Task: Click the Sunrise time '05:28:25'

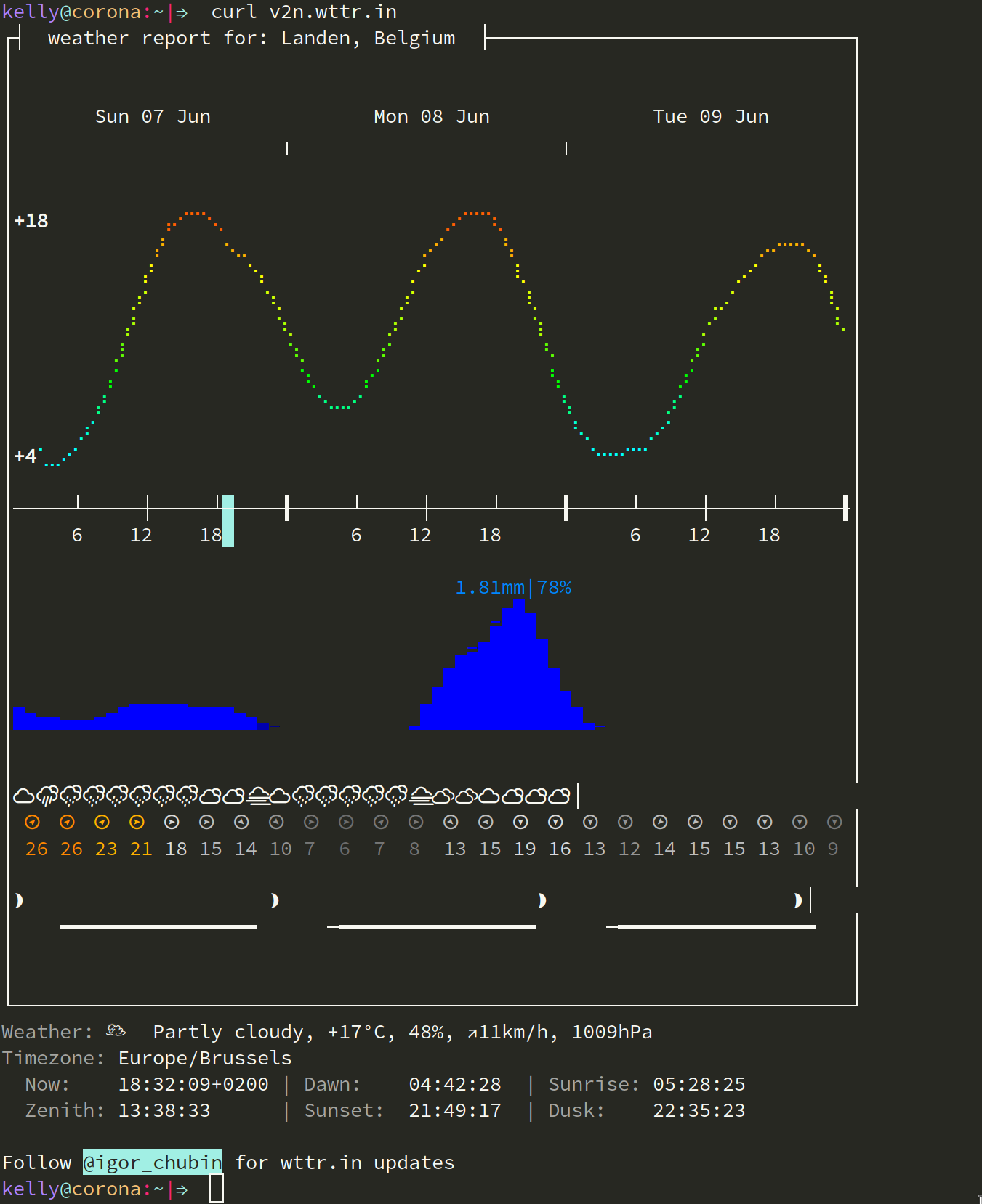Action: [x=699, y=1084]
